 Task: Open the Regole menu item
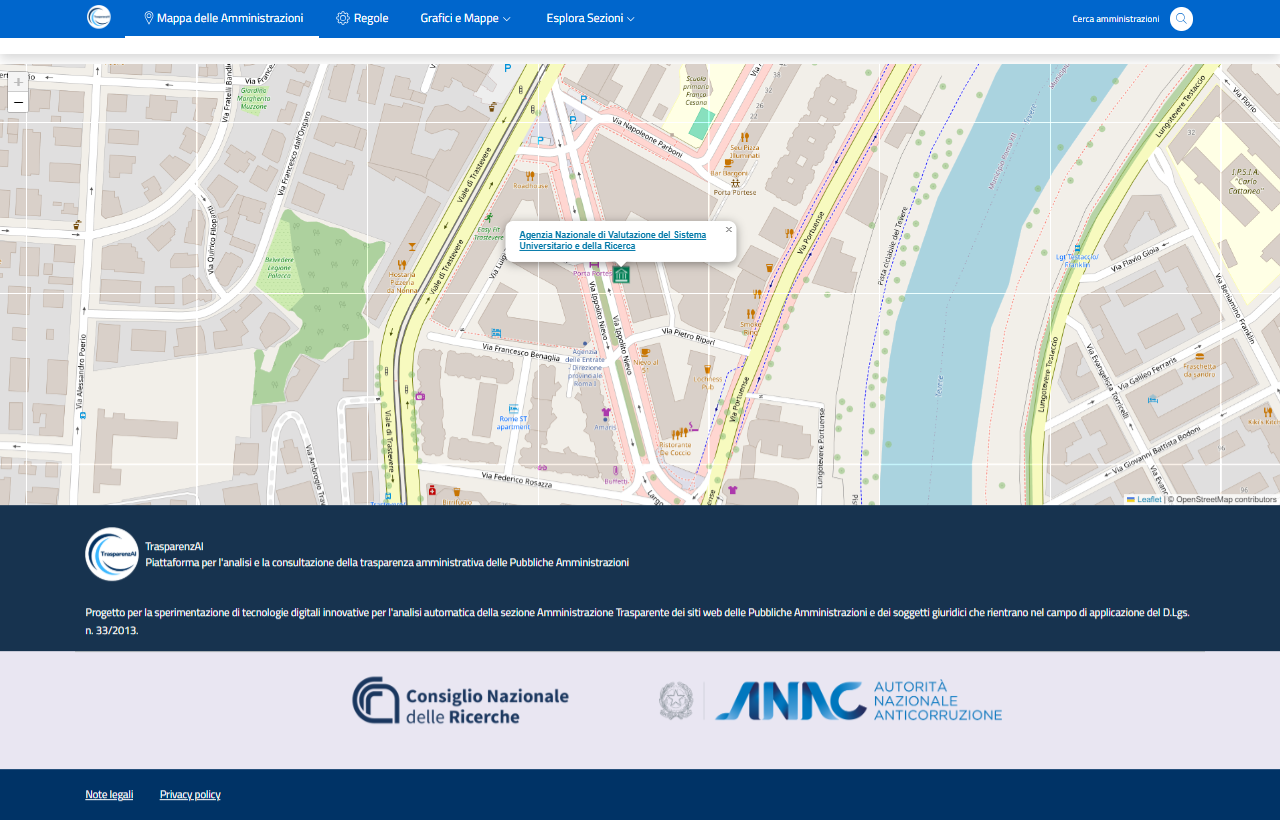(362, 18)
